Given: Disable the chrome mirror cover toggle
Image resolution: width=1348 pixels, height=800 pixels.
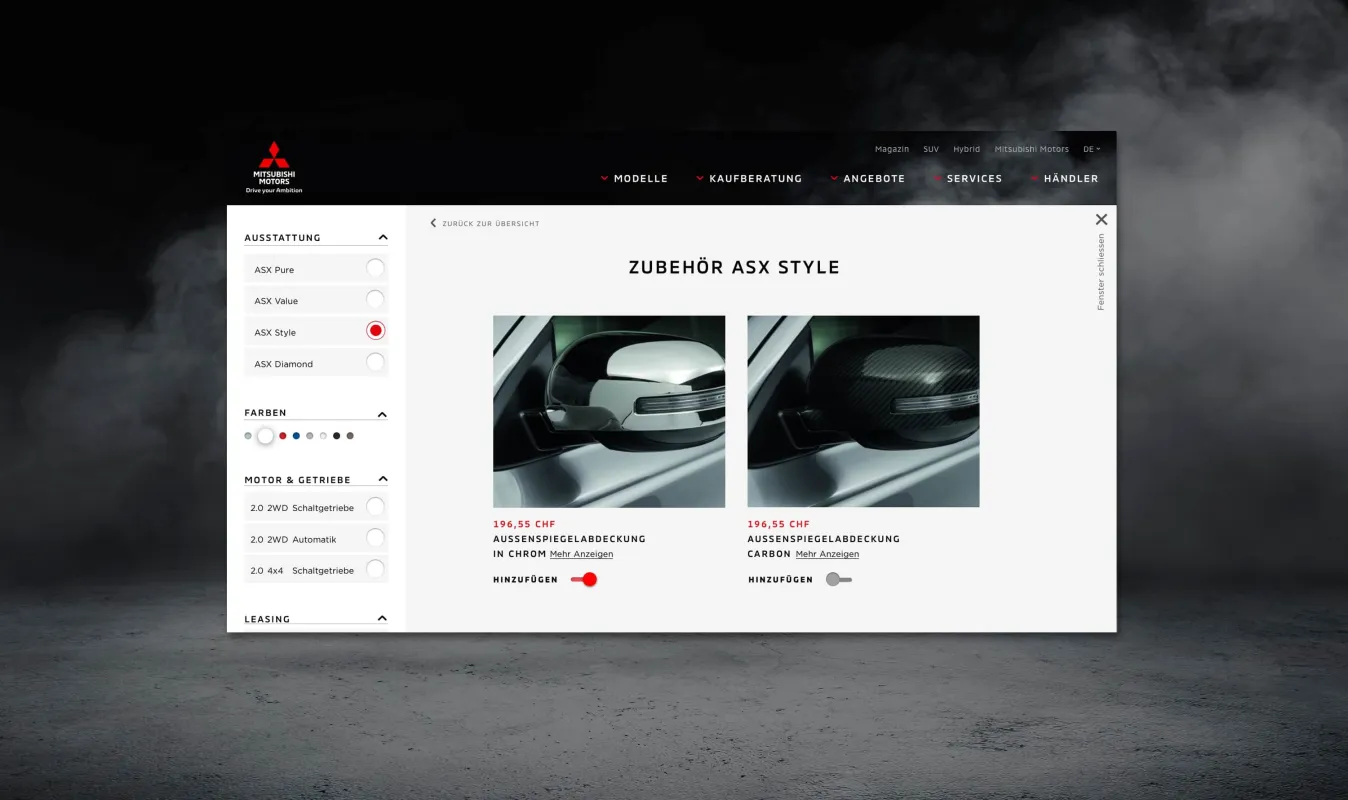Looking at the screenshot, I should tap(584, 579).
